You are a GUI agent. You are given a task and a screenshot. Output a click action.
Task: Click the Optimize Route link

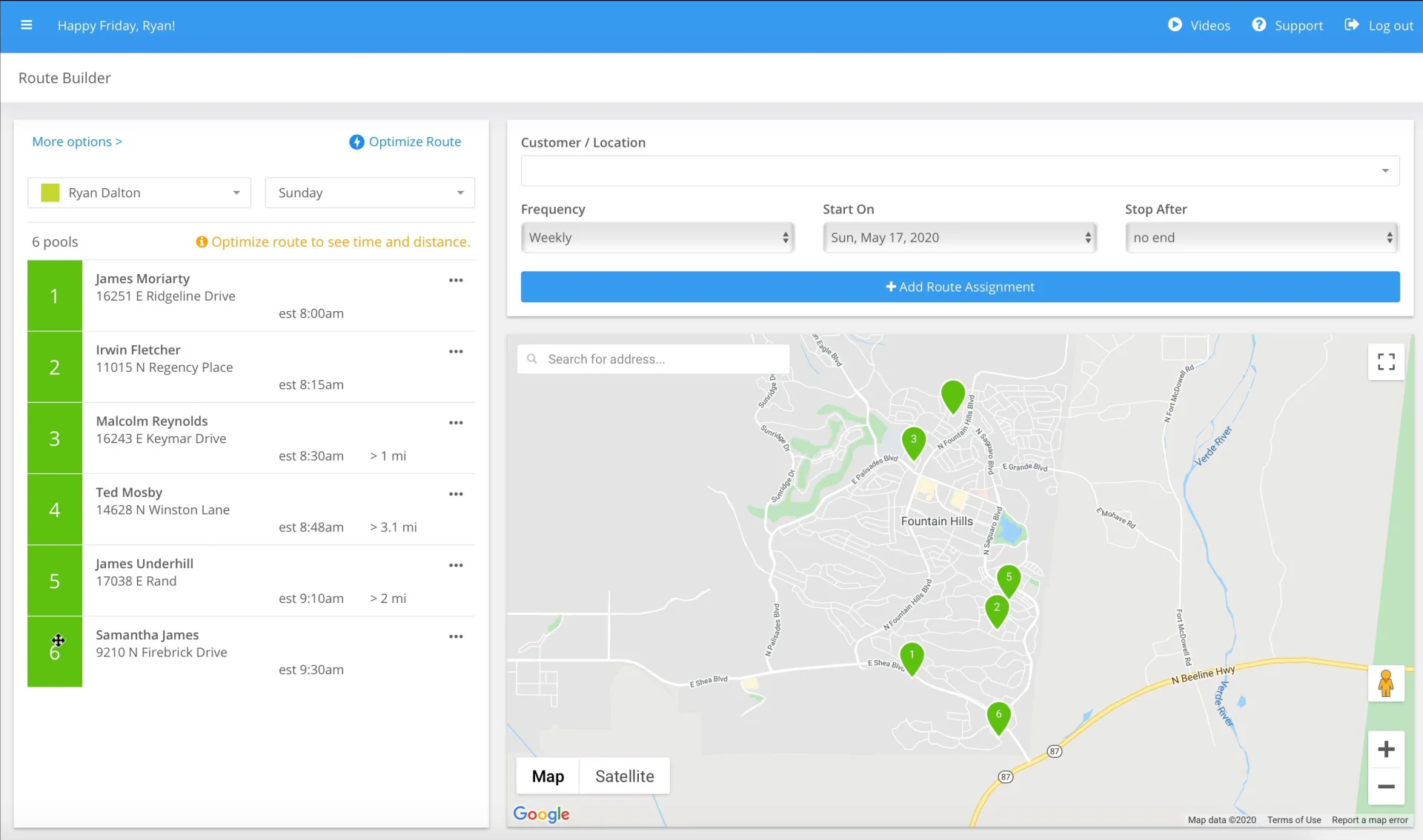pyautogui.click(x=414, y=141)
